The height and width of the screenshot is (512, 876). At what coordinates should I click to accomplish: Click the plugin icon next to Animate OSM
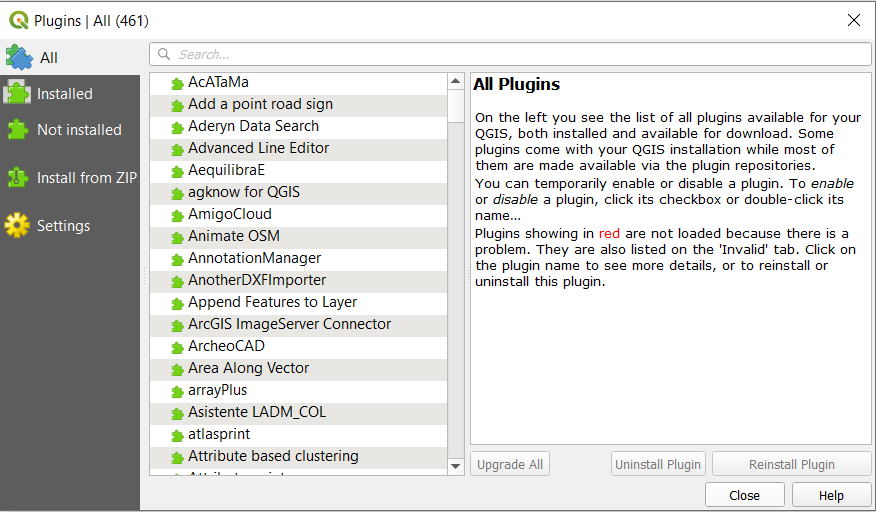pos(178,237)
